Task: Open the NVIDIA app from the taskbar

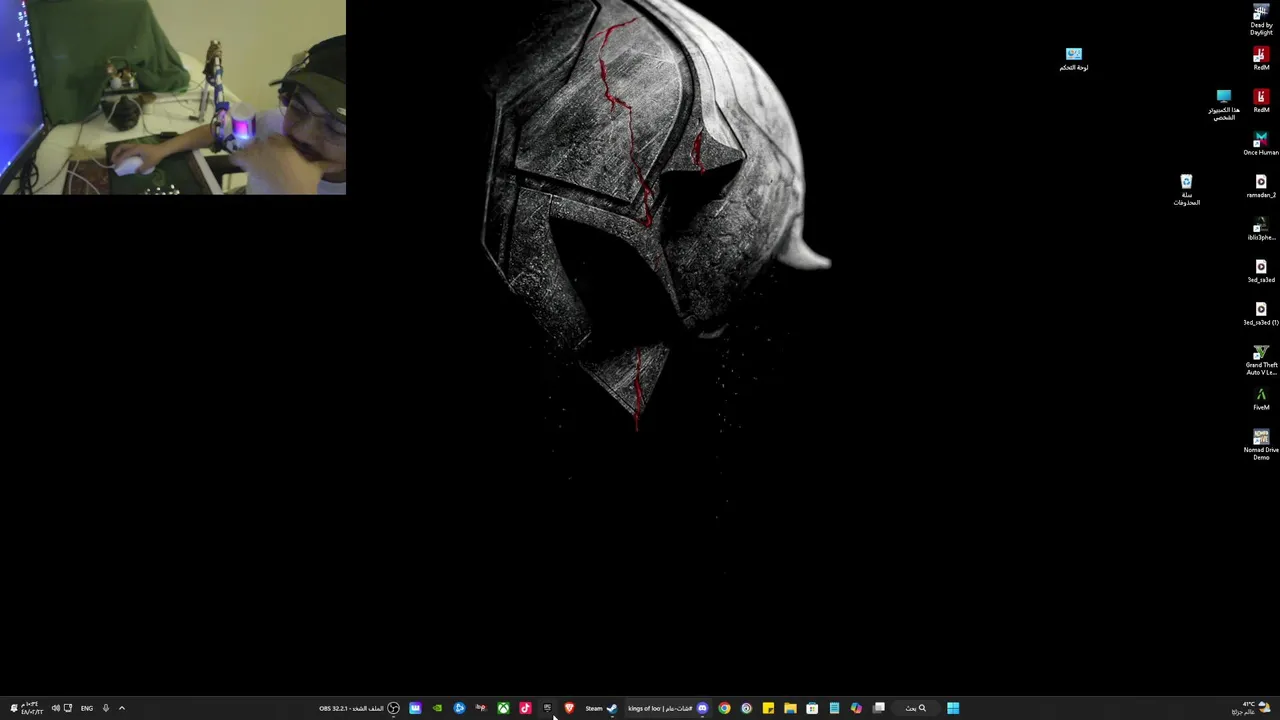Action: [437, 708]
